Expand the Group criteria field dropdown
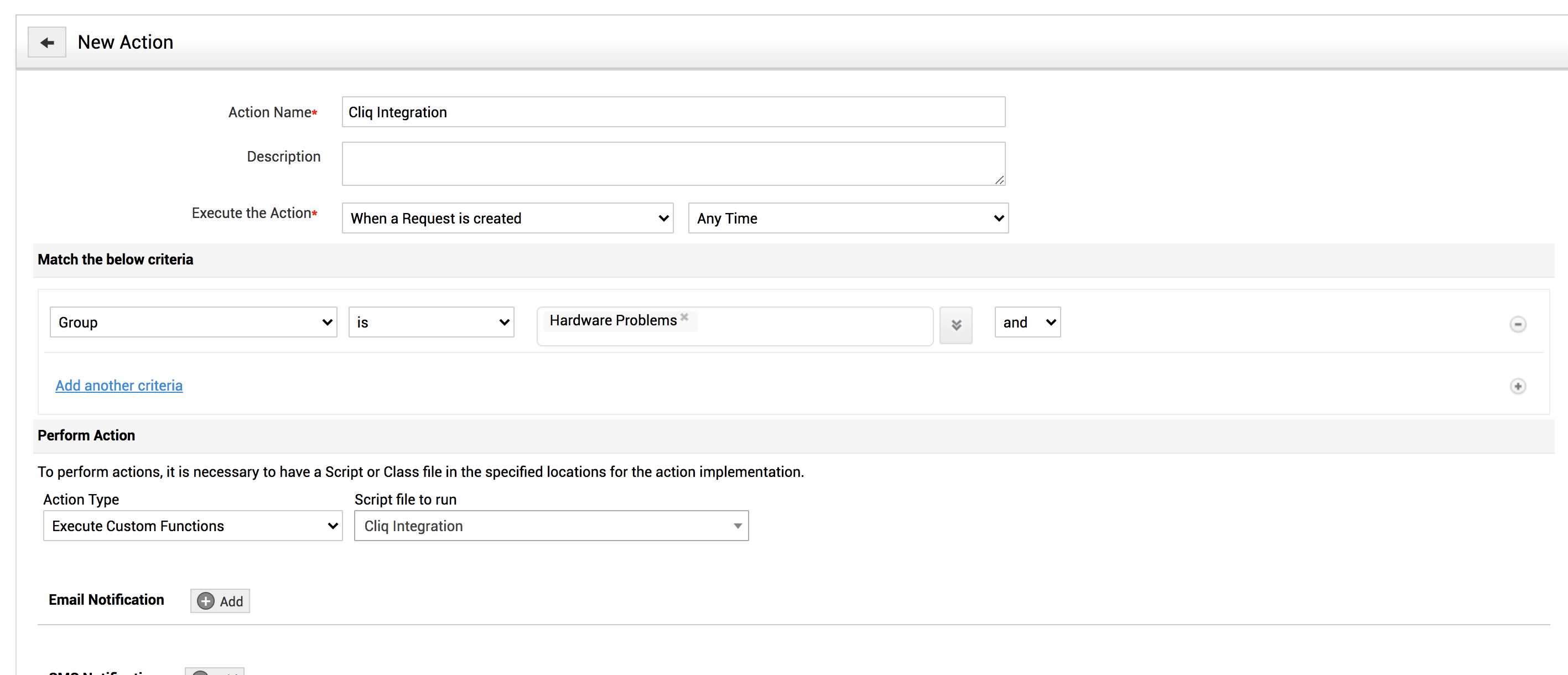Viewport: 1568px width, 675px height. [193, 323]
